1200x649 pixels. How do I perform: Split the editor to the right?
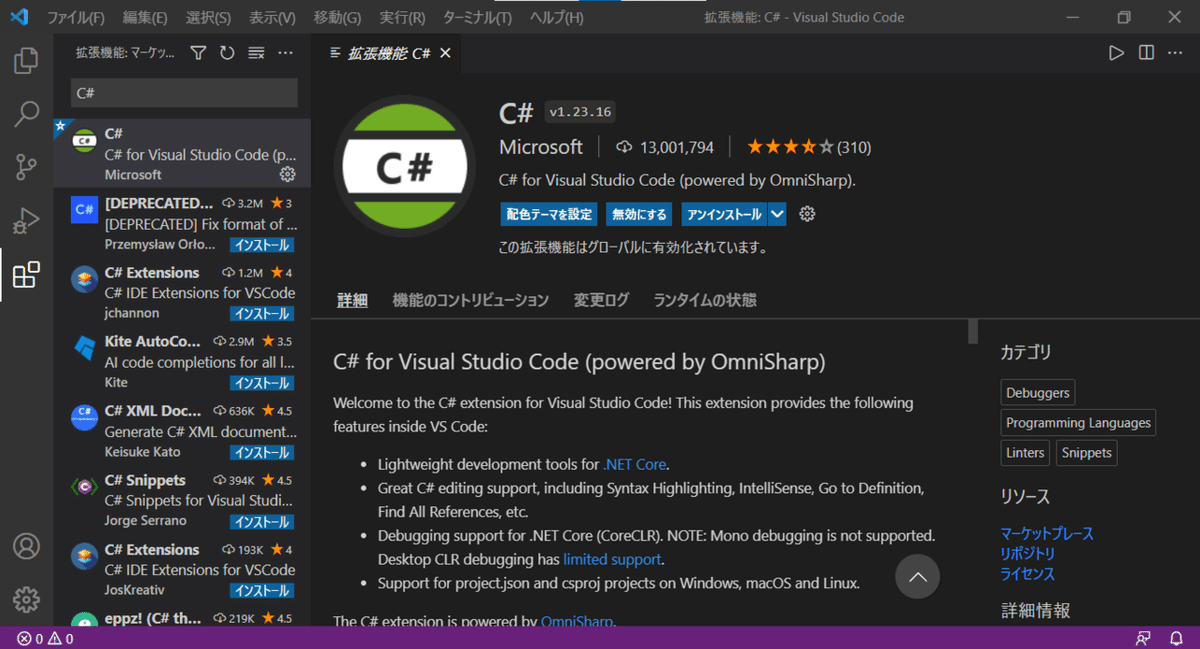pyautogui.click(x=1147, y=53)
